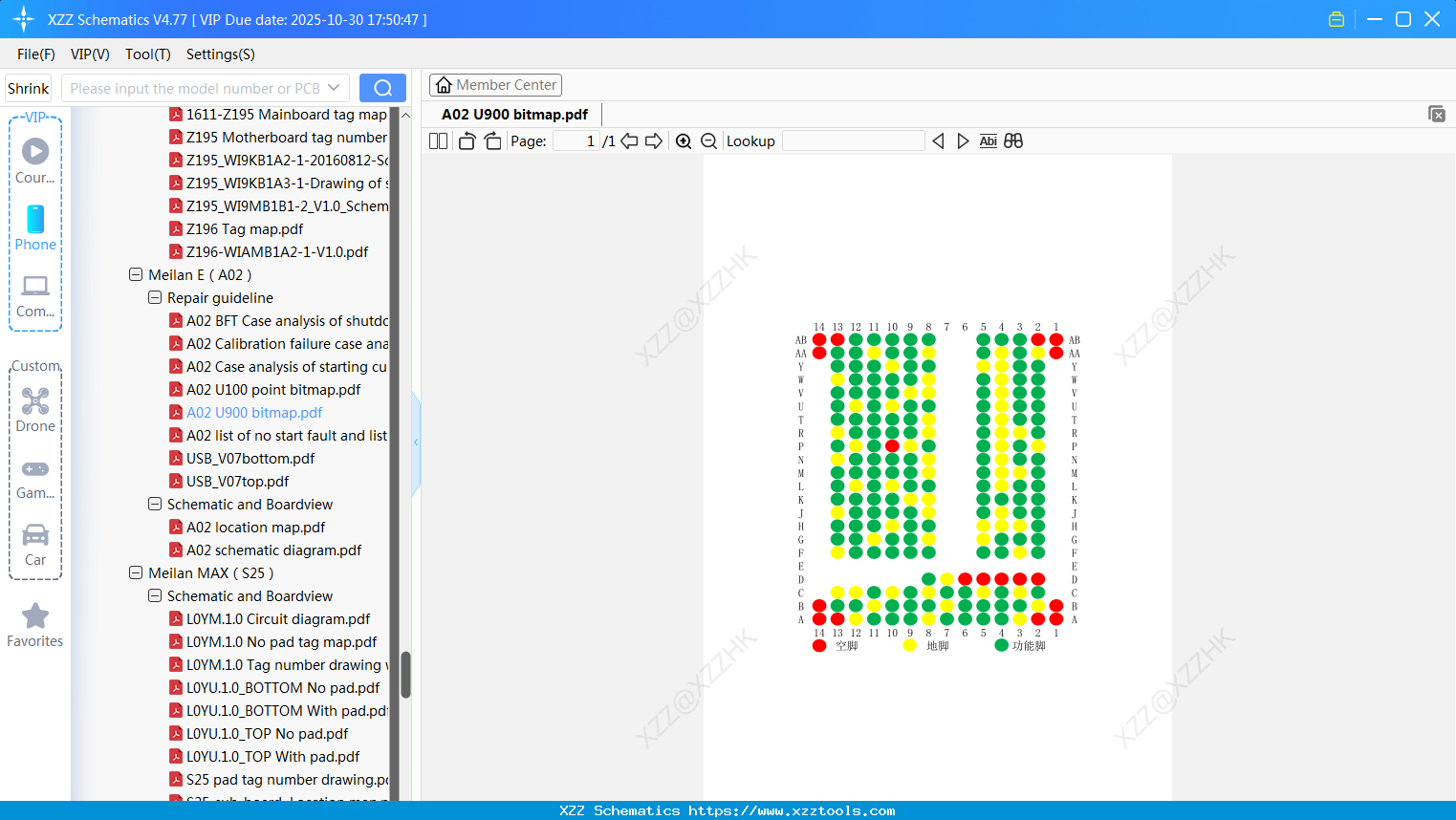
Task: Open the Member Center
Action: click(x=495, y=85)
